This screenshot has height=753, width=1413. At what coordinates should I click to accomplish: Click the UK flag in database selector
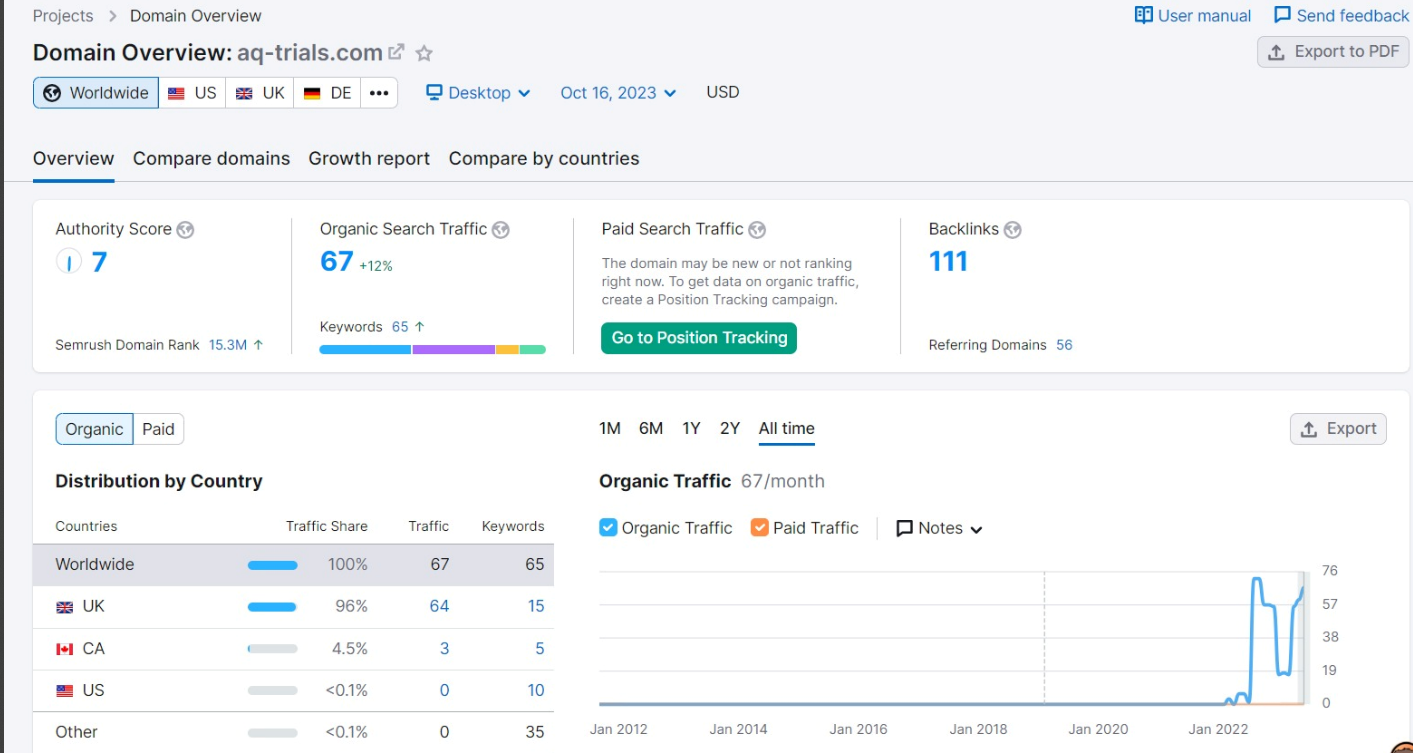point(244,93)
